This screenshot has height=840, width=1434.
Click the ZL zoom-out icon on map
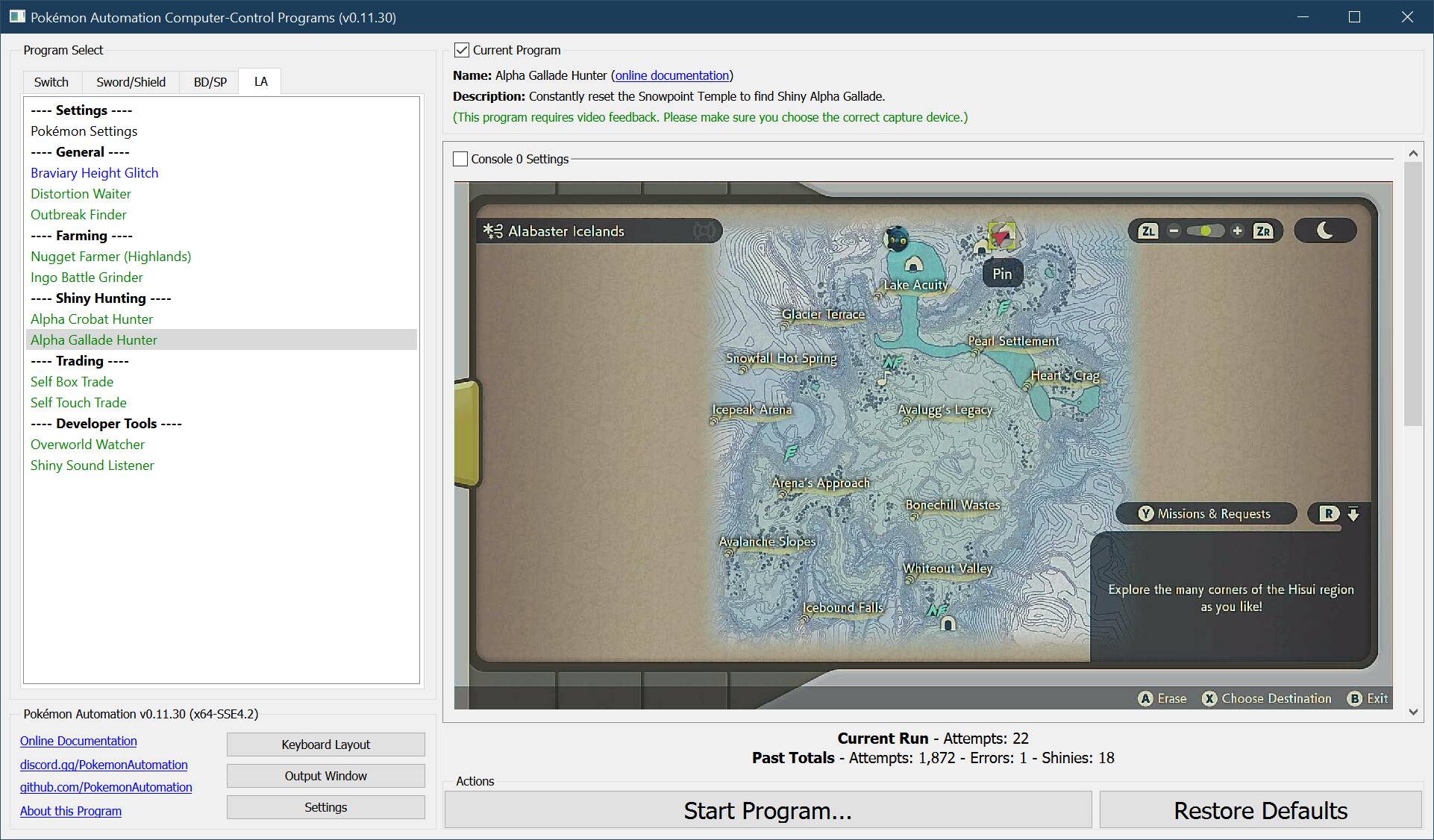1148,231
